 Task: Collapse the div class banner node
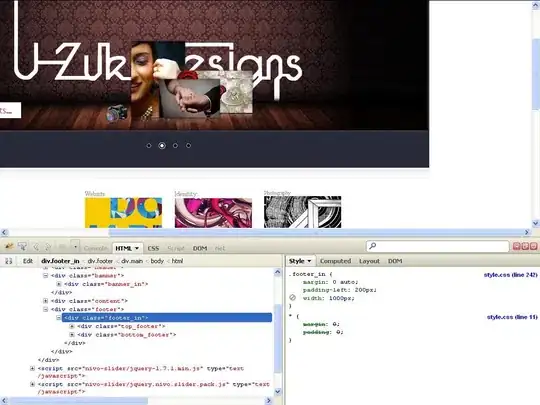pos(45,276)
